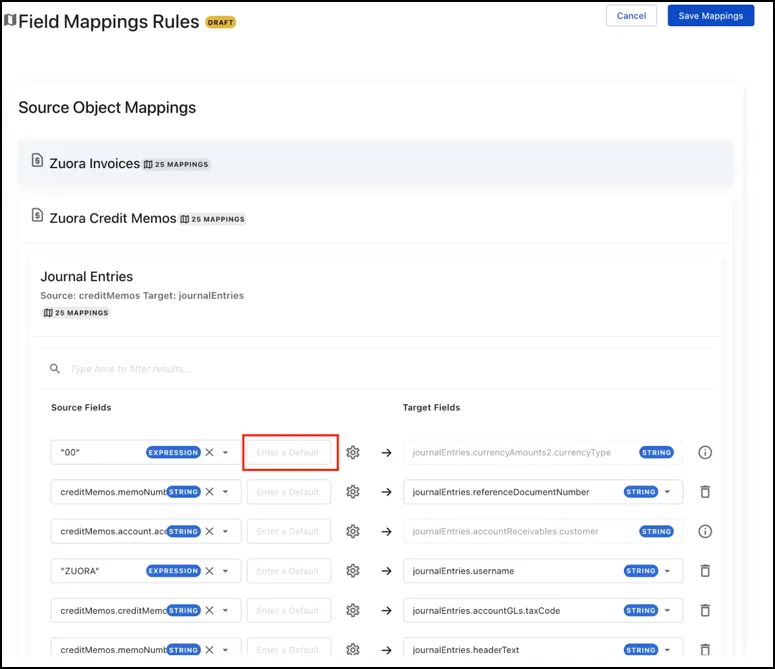Open gear settings for taxCode mapping
The image size is (775, 669).
pos(353,611)
